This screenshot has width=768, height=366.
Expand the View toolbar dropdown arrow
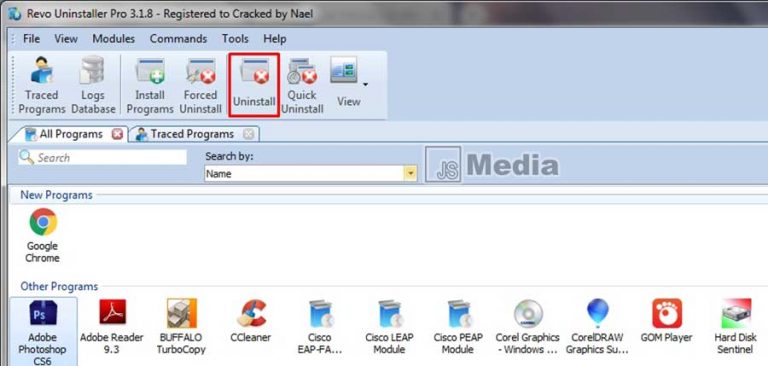click(365, 85)
